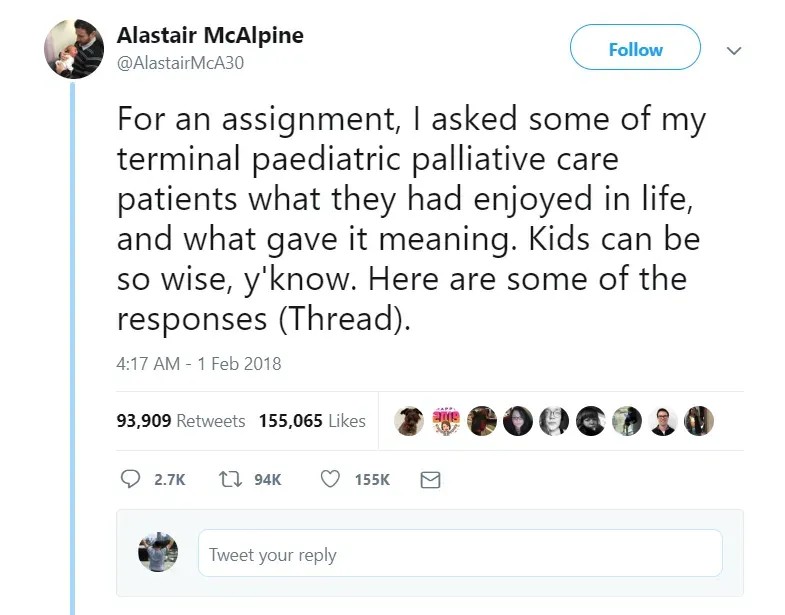Click the Tweet your reply field
Image resolution: width=785 pixels, height=615 pixels.
460,554
